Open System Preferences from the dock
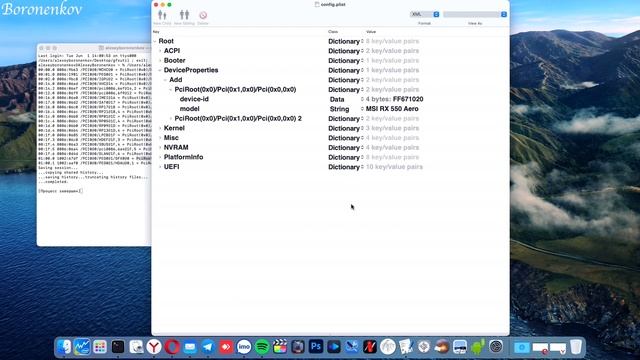640x360 pixels. click(x=496, y=347)
